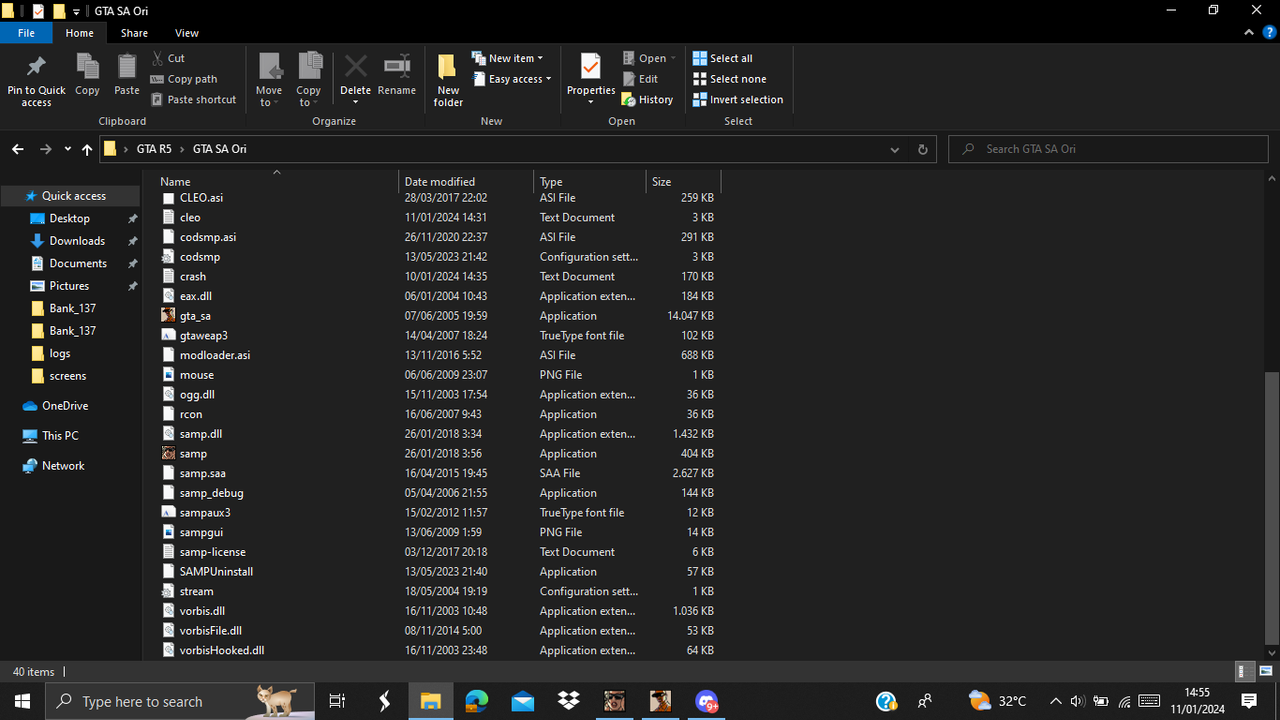Cut the selected item using ribbon
This screenshot has height=720, width=1280.
pyautogui.click(x=168, y=58)
